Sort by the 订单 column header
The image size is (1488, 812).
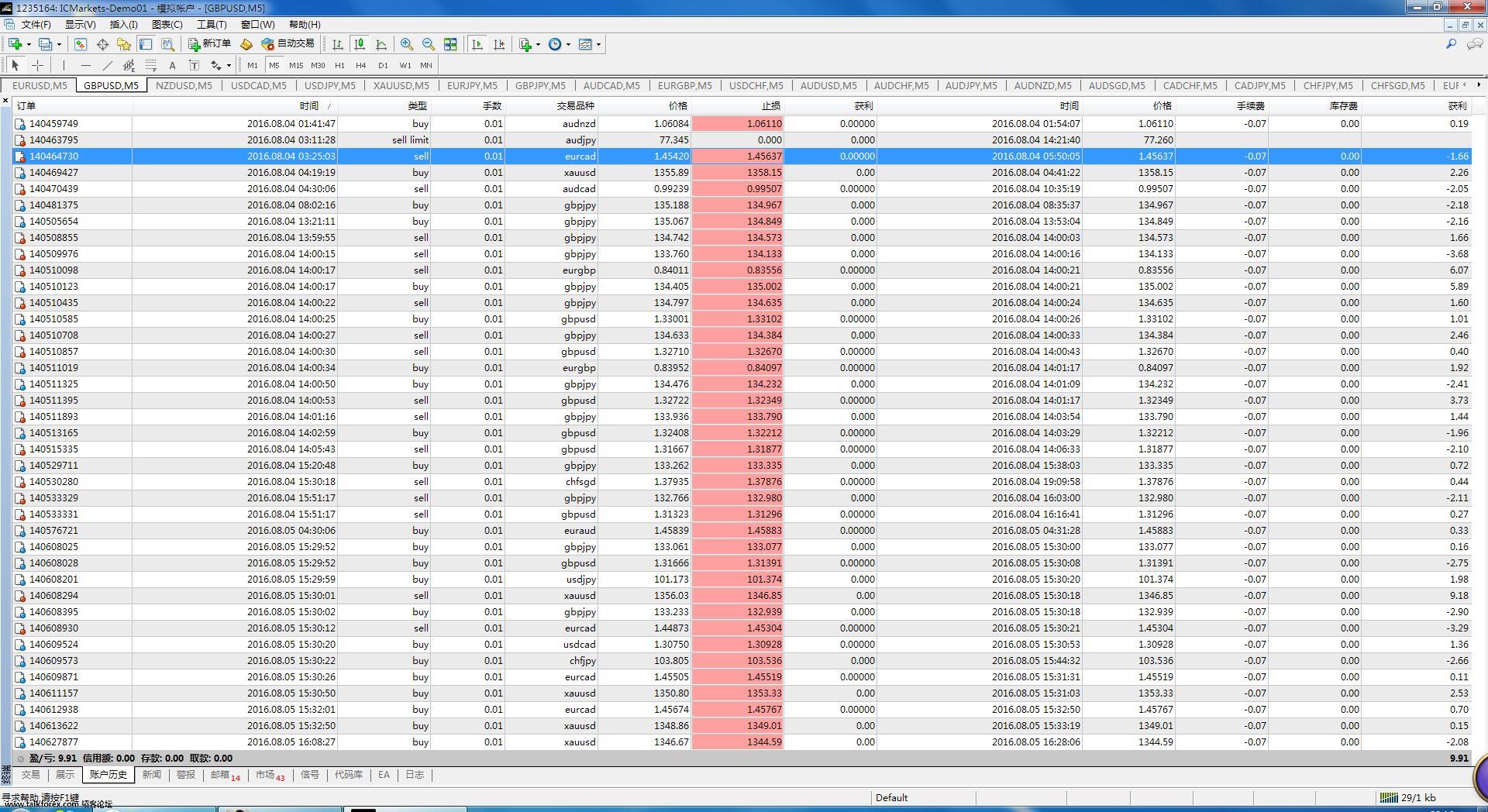click(x=74, y=105)
